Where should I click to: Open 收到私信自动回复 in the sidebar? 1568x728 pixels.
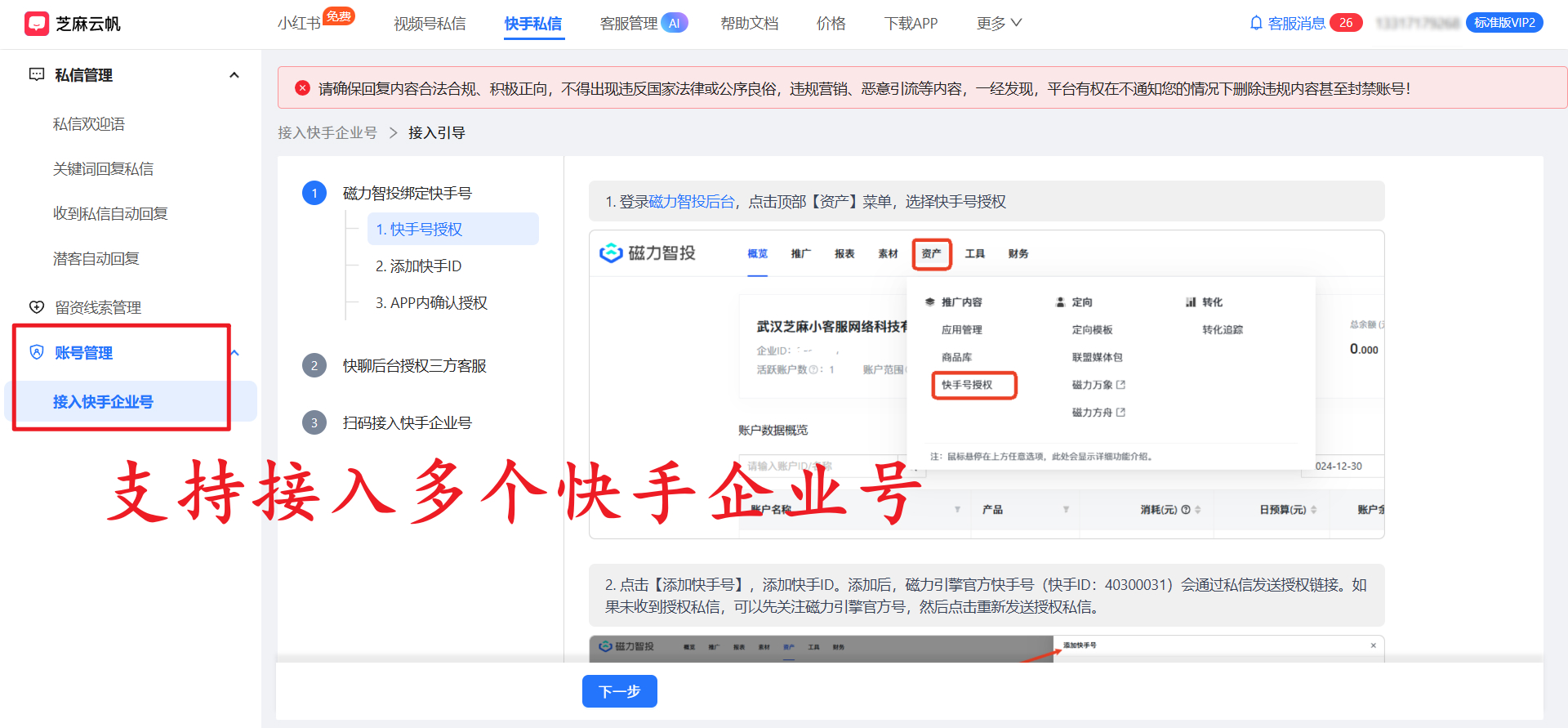(x=110, y=214)
